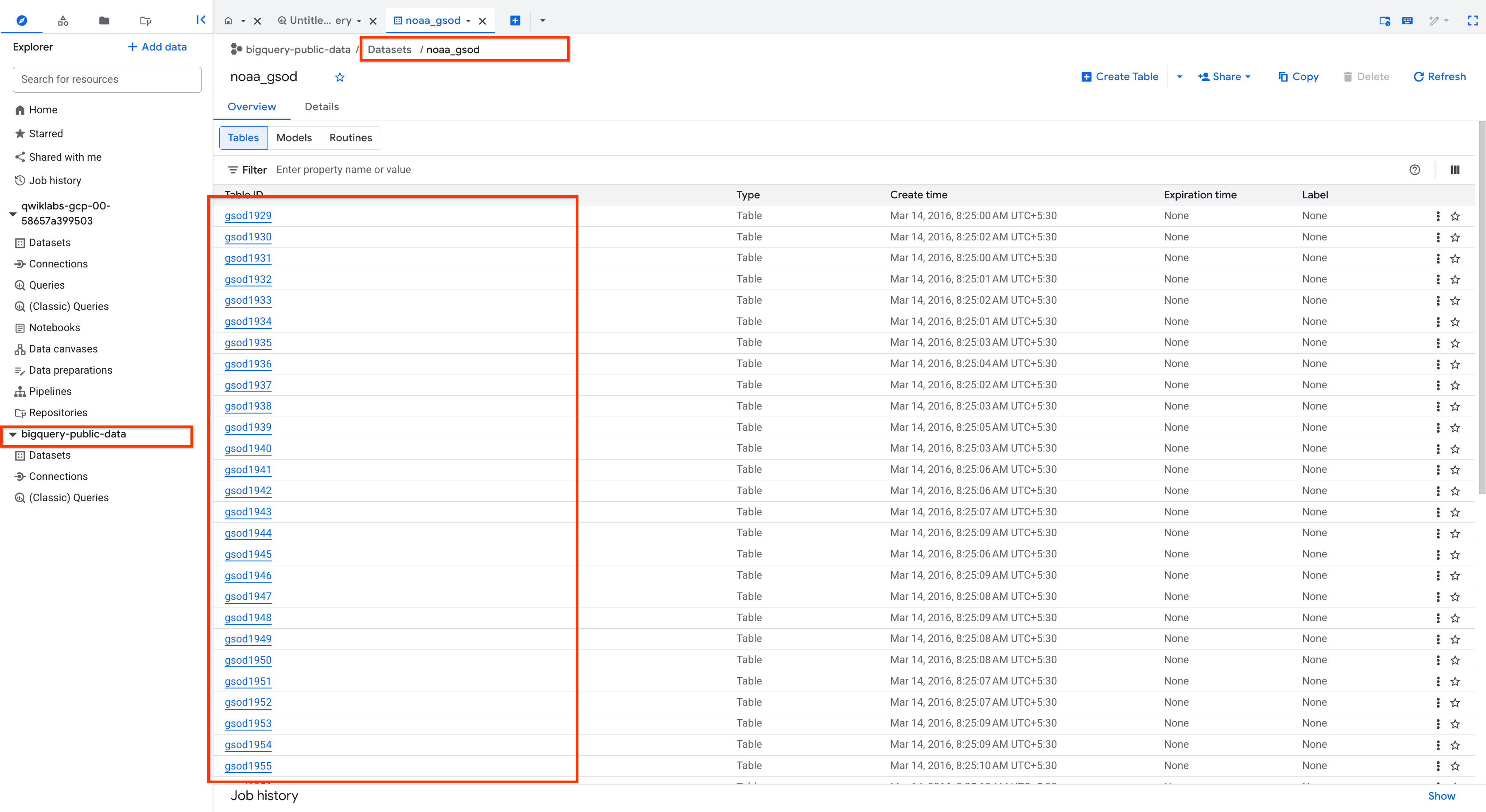Switch to the Details tab
The width and height of the screenshot is (1486, 812).
pos(321,107)
